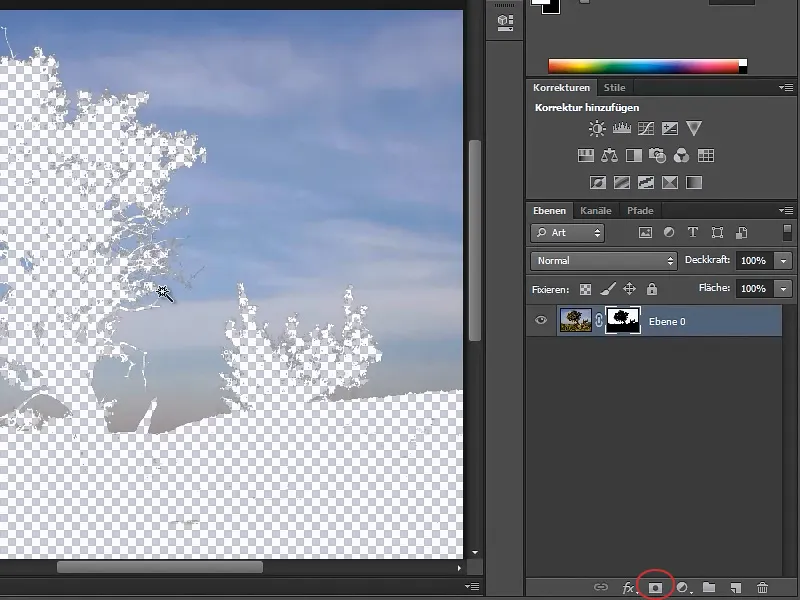Click the Fläche 100% value field
The width and height of the screenshot is (800, 600).
pos(754,289)
